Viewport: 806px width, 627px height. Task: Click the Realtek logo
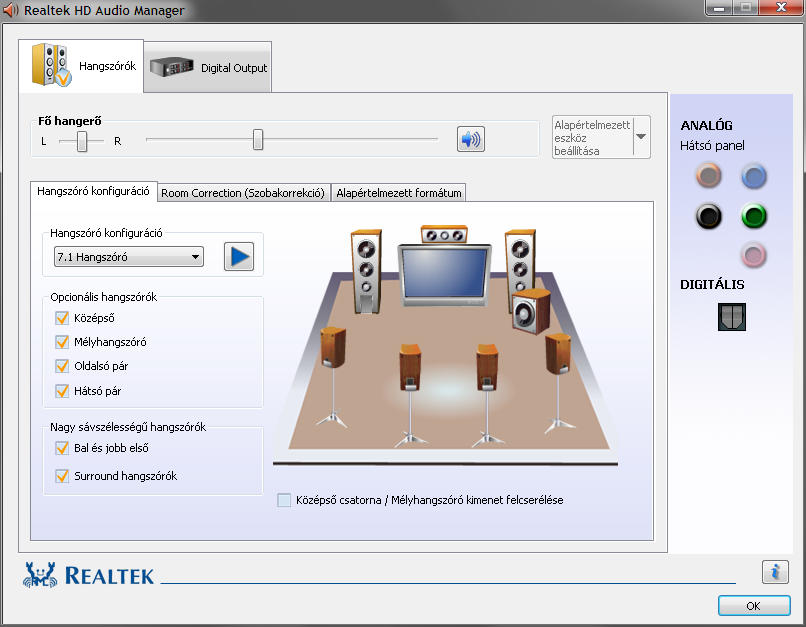(88, 575)
